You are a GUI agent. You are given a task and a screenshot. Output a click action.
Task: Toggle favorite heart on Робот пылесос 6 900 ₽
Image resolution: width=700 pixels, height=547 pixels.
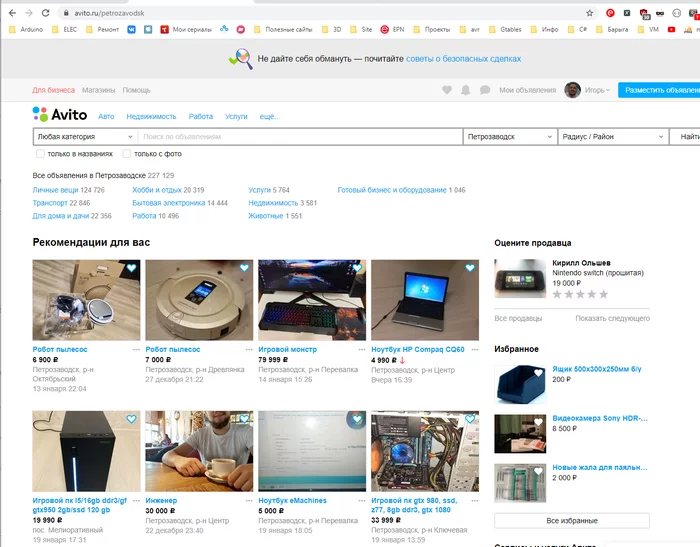pyautogui.click(x=131, y=268)
